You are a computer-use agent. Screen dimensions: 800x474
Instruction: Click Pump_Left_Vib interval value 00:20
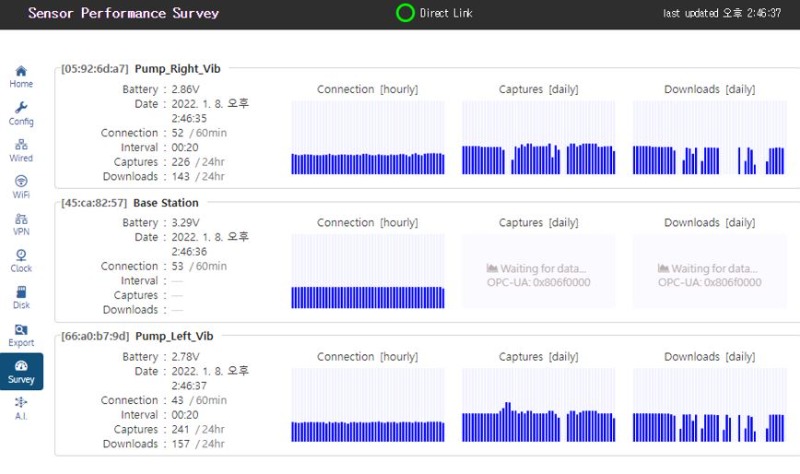pos(185,415)
